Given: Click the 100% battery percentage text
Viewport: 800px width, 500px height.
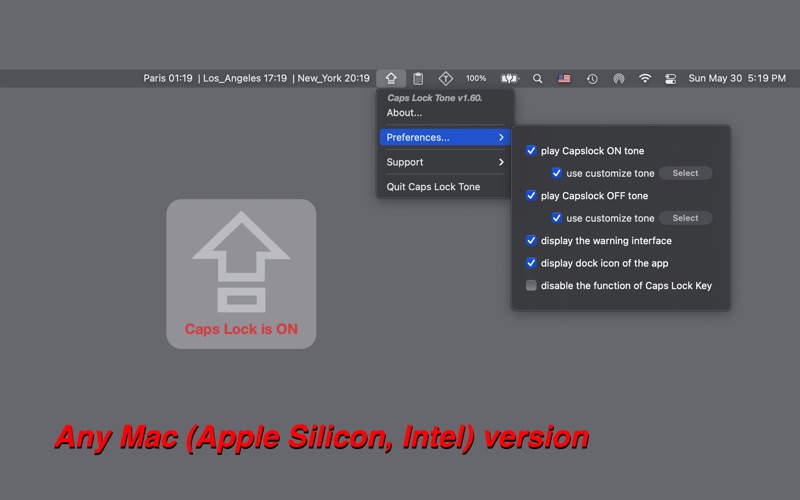Looking at the screenshot, I should pyautogui.click(x=476, y=79).
